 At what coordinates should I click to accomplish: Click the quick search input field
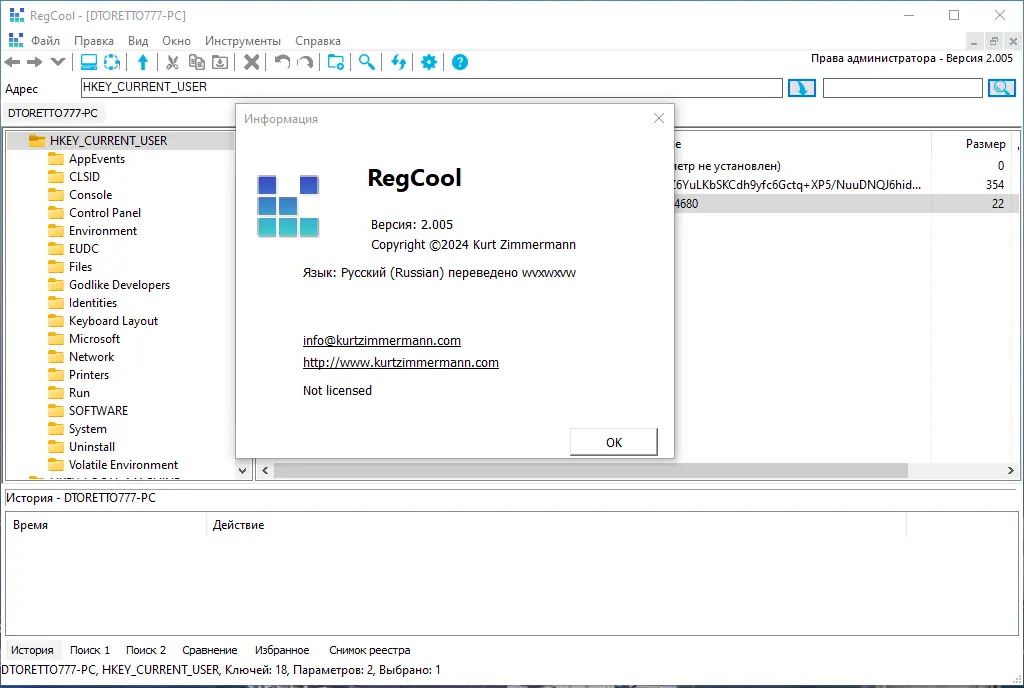tap(903, 87)
